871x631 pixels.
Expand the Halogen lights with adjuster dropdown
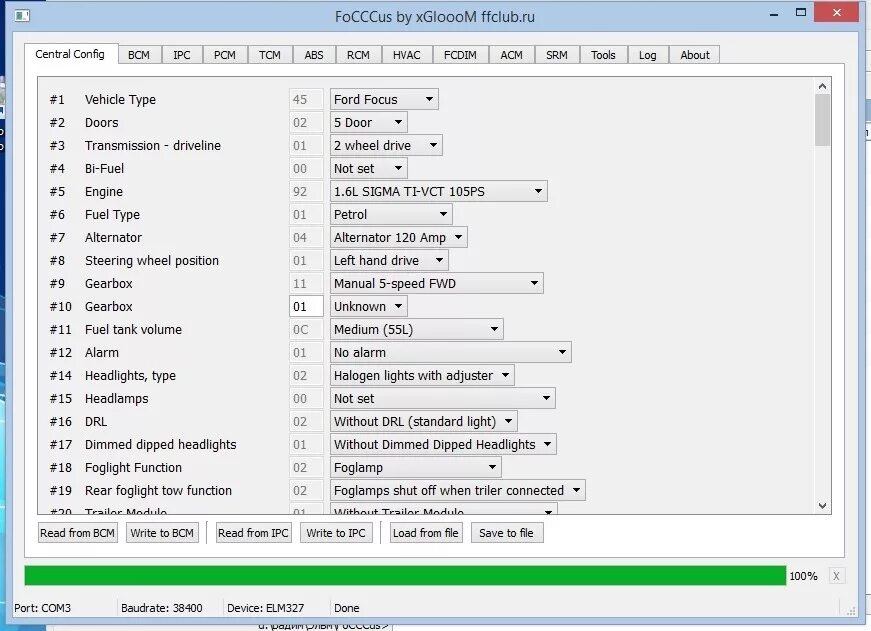[422, 375]
